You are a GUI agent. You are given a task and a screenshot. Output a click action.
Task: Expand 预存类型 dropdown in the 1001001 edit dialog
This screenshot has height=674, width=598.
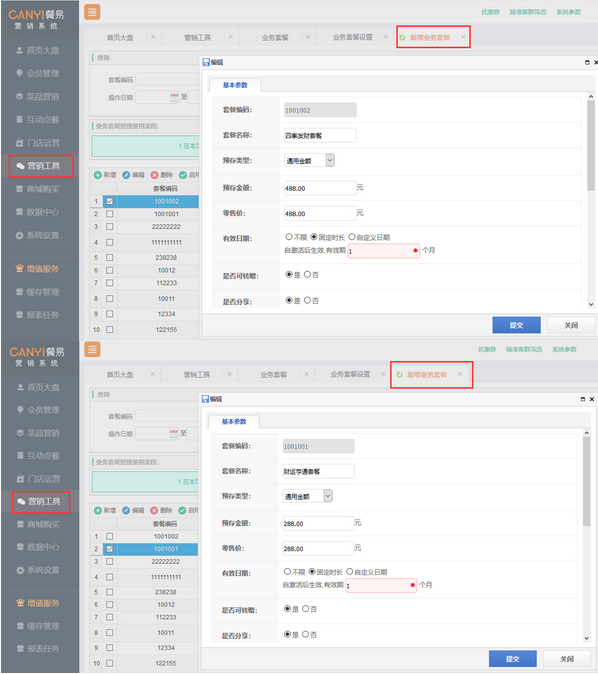pyautogui.click(x=328, y=496)
